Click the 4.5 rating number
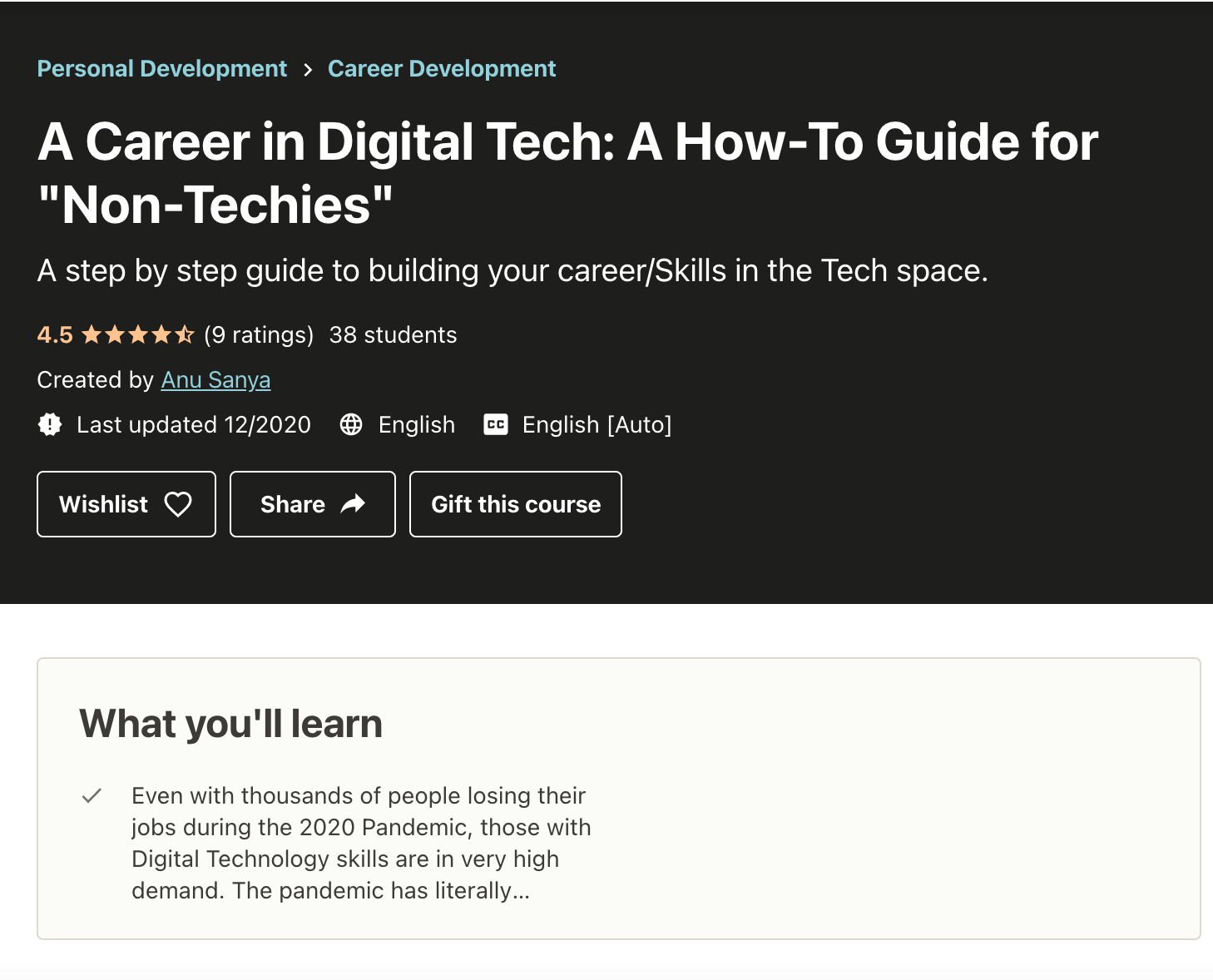 tap(55, 335)
